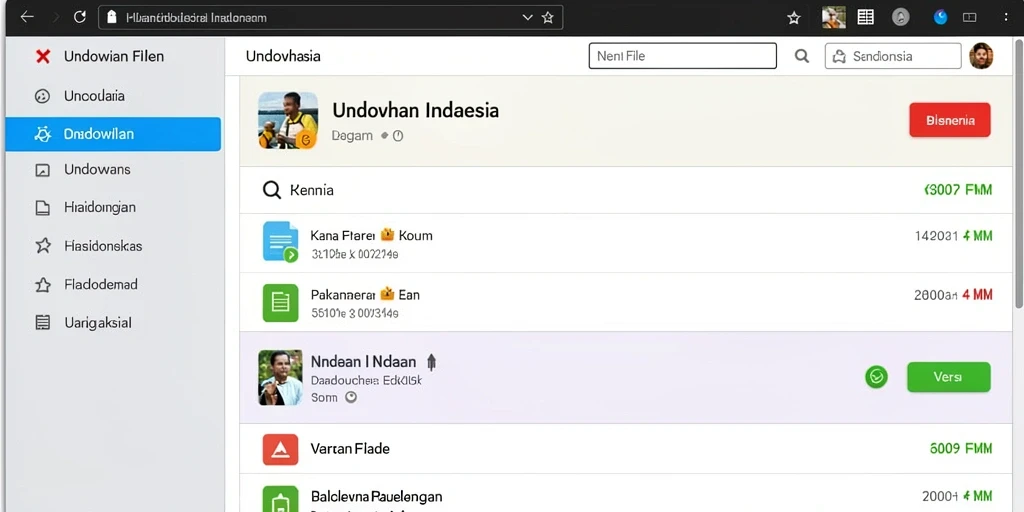Click the image icon beside Undowans
Viewport: 1024px width, 512px height.
42,170
